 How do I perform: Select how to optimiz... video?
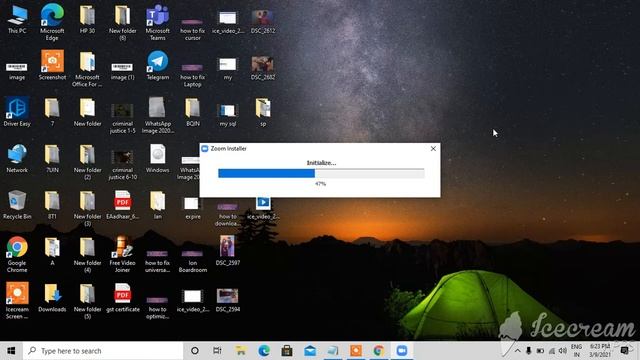click(158, 308)
